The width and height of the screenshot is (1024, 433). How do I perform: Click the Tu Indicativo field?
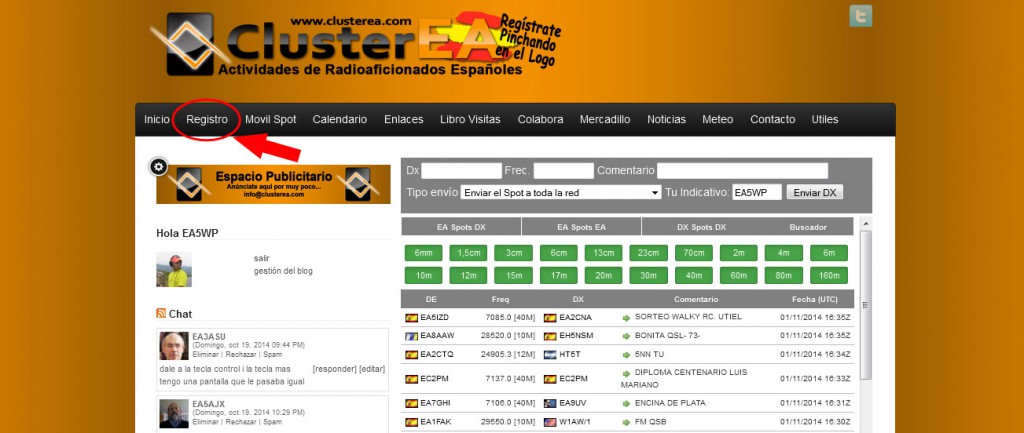coord(757,193)
